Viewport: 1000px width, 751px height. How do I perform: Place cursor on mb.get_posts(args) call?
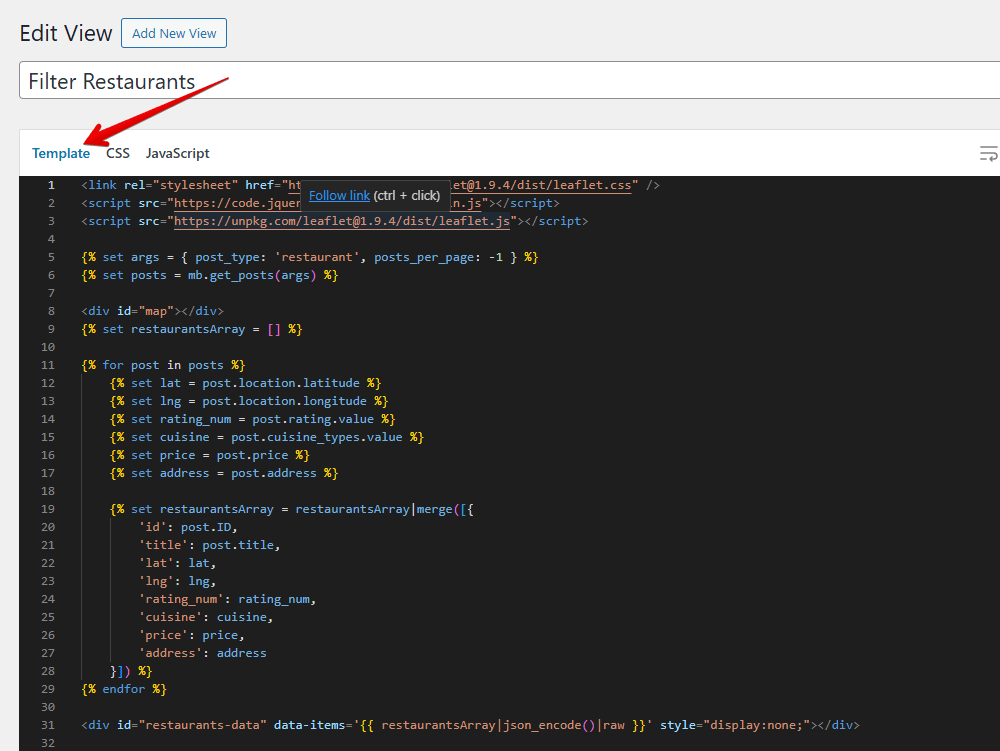(245, 275)
